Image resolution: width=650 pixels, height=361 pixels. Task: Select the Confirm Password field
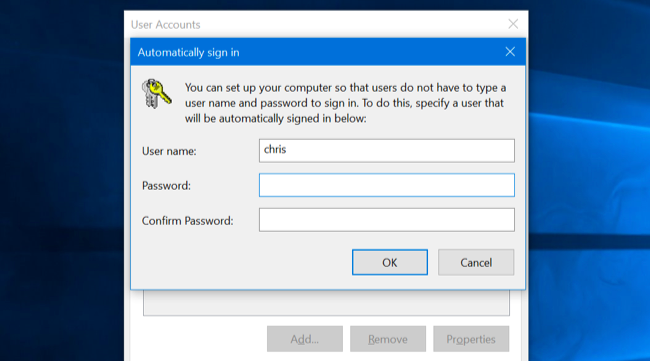[387, 220]
